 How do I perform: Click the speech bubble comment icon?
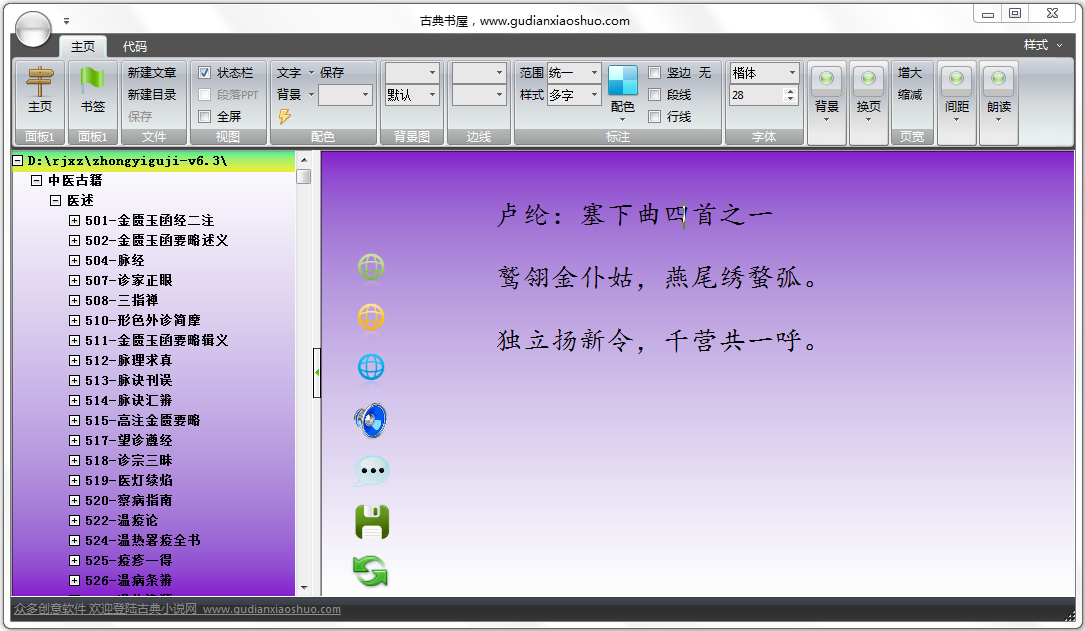(372, 471)
